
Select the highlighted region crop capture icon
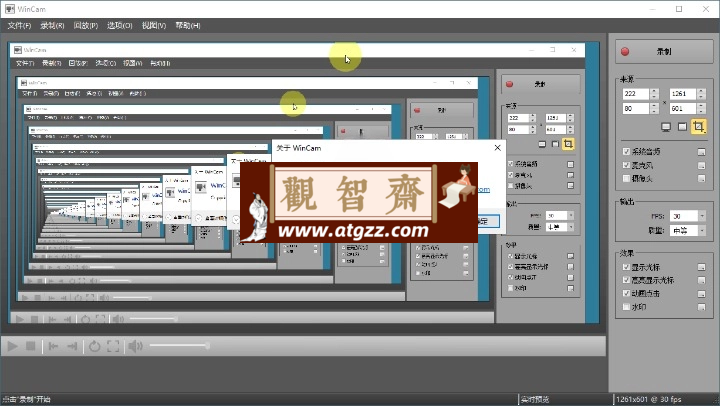coord(698,126)
